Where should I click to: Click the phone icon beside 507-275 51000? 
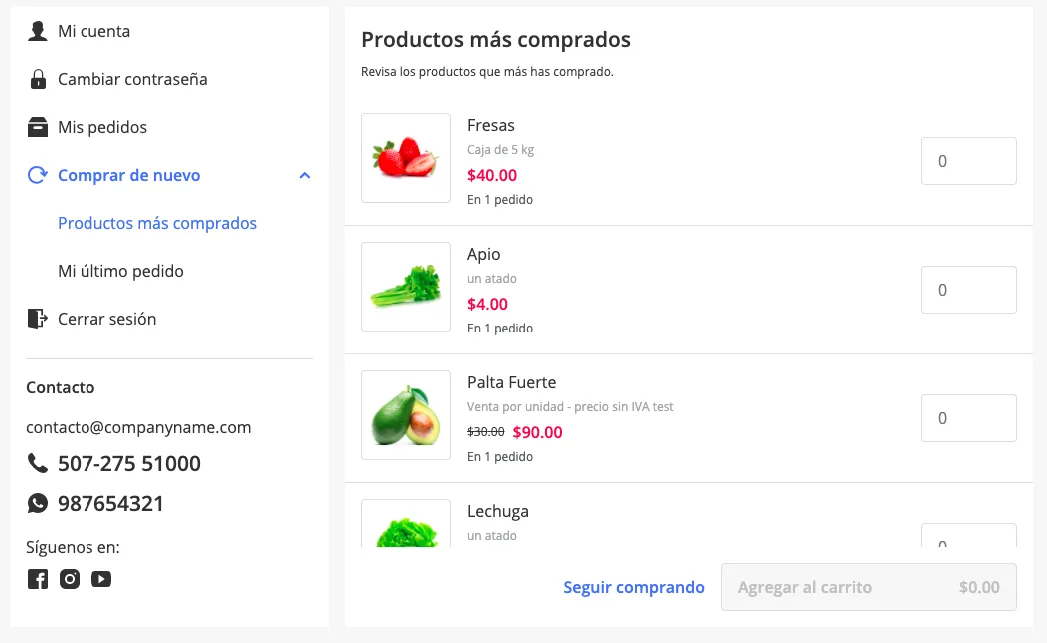37,463
